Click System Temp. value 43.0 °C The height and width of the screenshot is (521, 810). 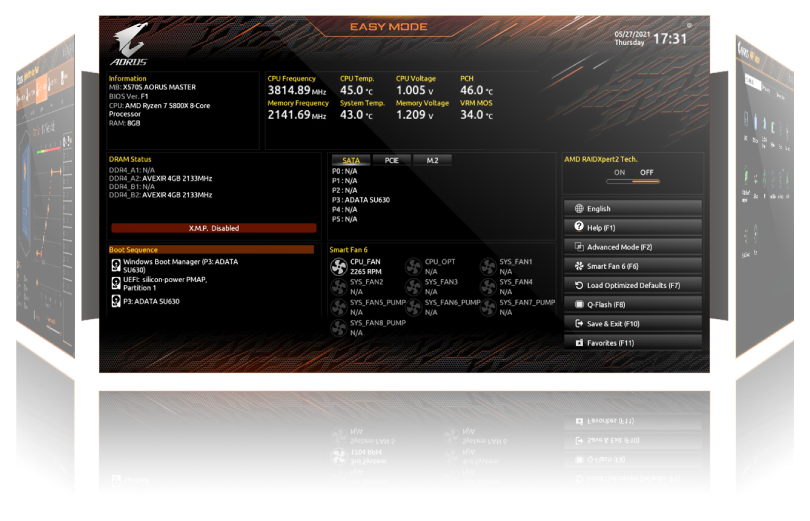(x=356, y=115)
